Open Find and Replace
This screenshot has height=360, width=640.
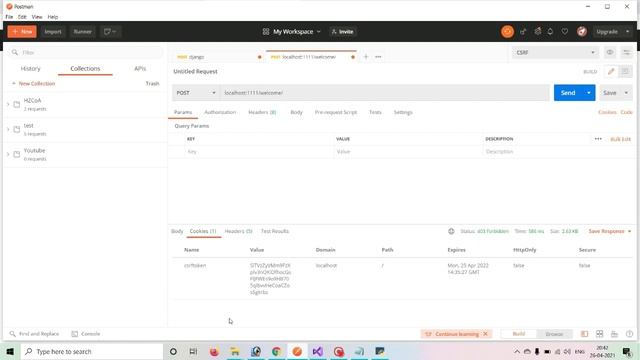pyautogui.click(x=34, y=334)
